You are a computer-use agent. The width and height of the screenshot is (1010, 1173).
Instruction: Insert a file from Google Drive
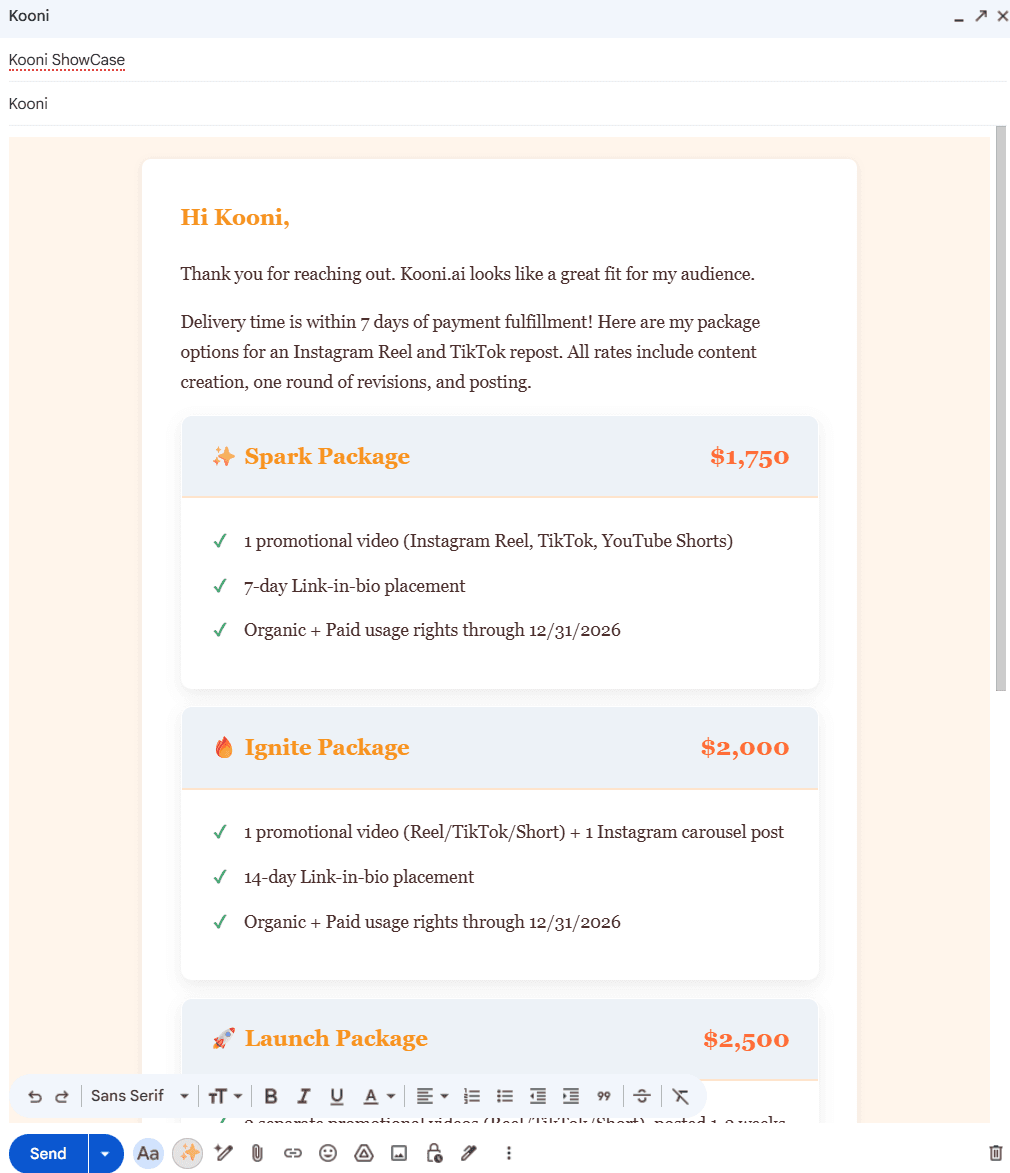pos(363,1153)
